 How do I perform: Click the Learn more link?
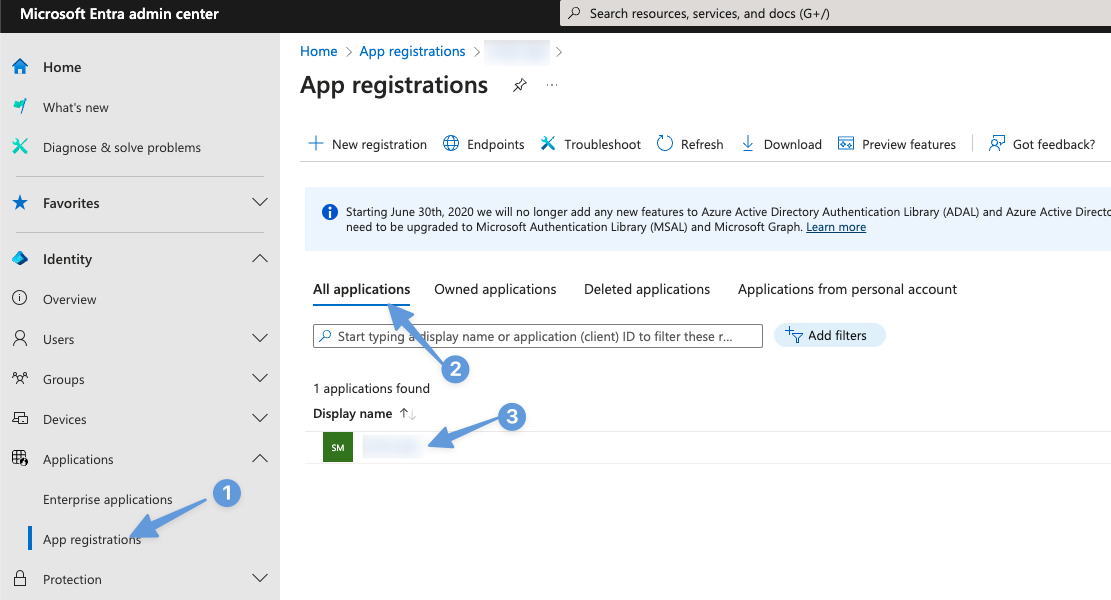[x=836, y=227]
